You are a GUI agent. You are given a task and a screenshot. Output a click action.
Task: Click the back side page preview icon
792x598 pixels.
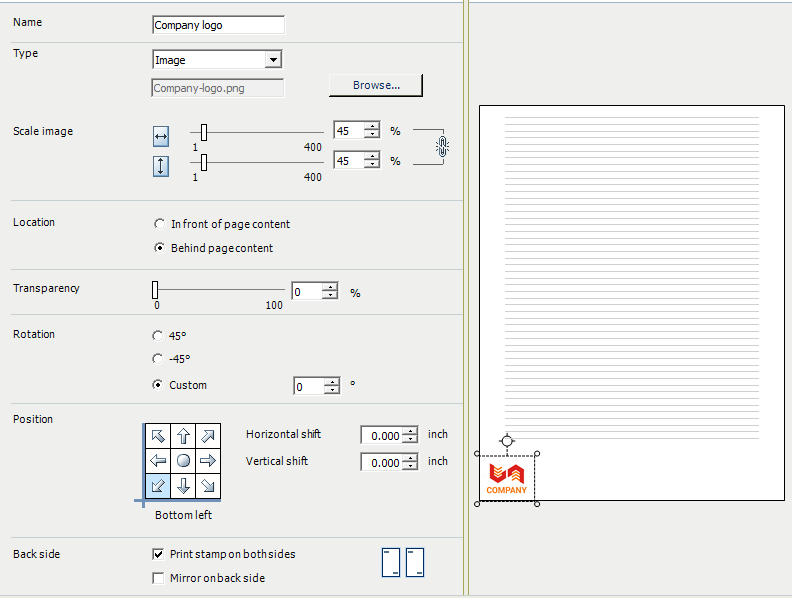415,562
